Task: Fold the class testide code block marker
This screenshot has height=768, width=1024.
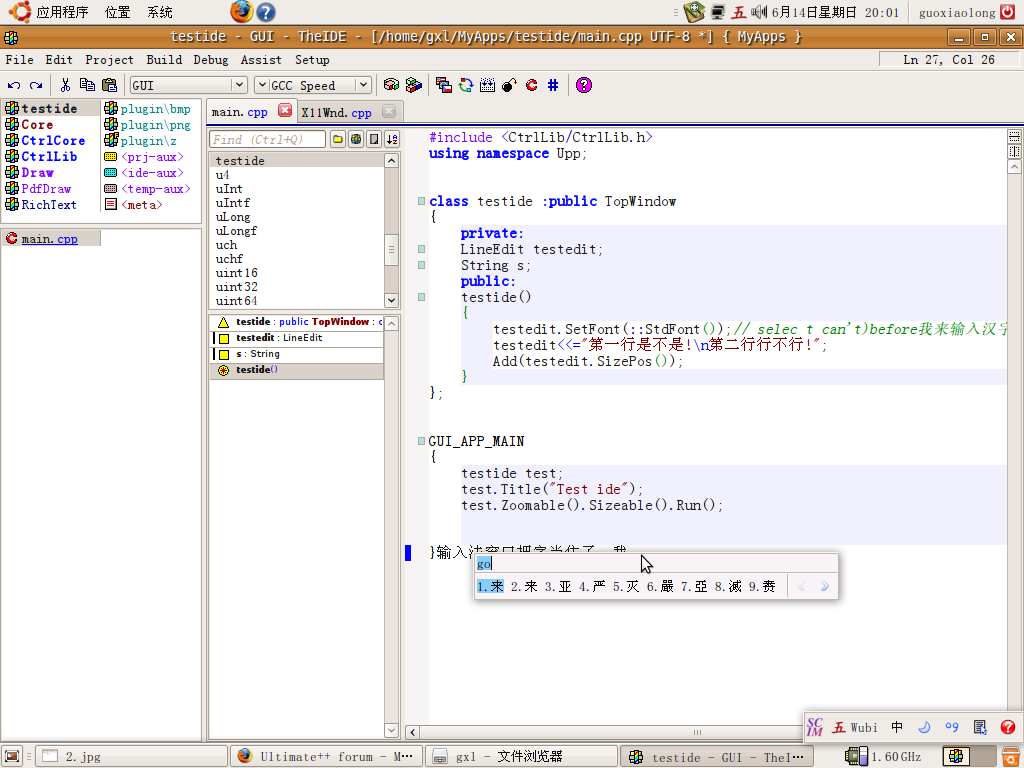Action: point(421,201)
